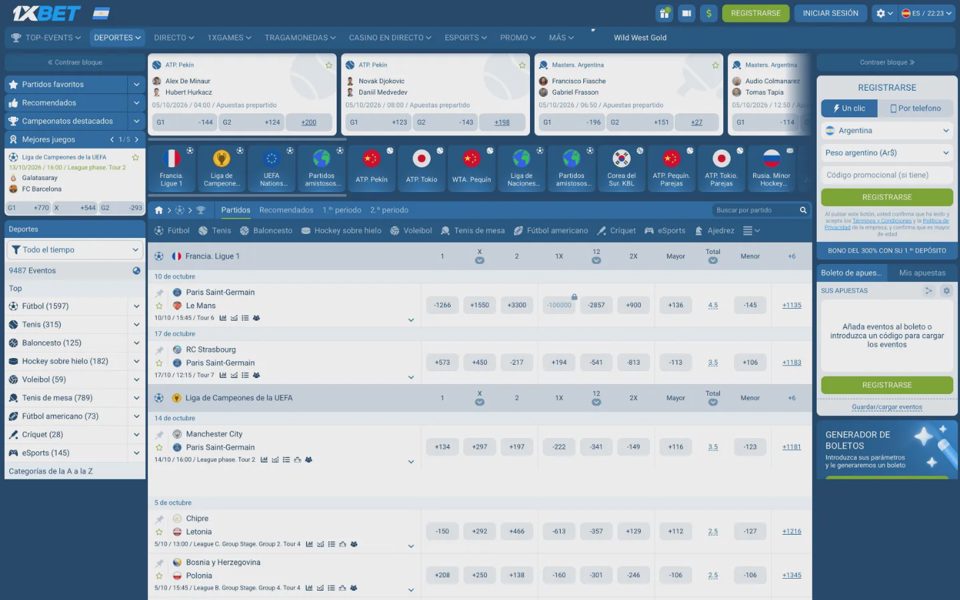Favorite the Djokovic vs Medvedev card
This screenshot has height=600, width=960.
(x=522, y=65)
